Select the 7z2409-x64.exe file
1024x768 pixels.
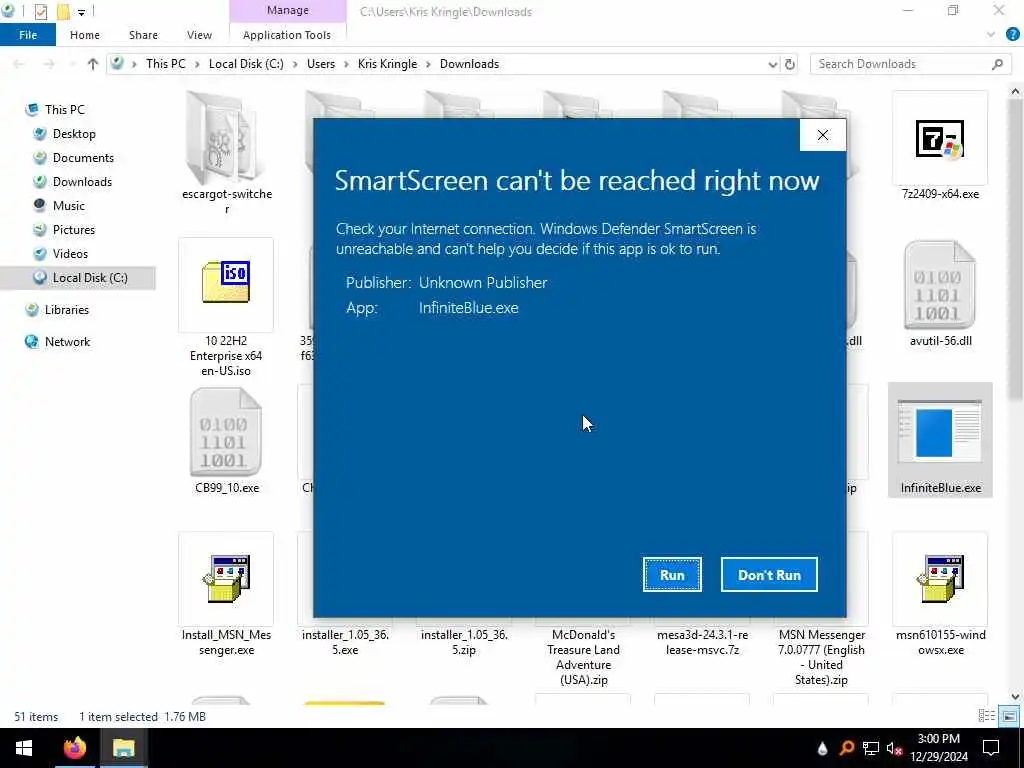click(940, 146)
